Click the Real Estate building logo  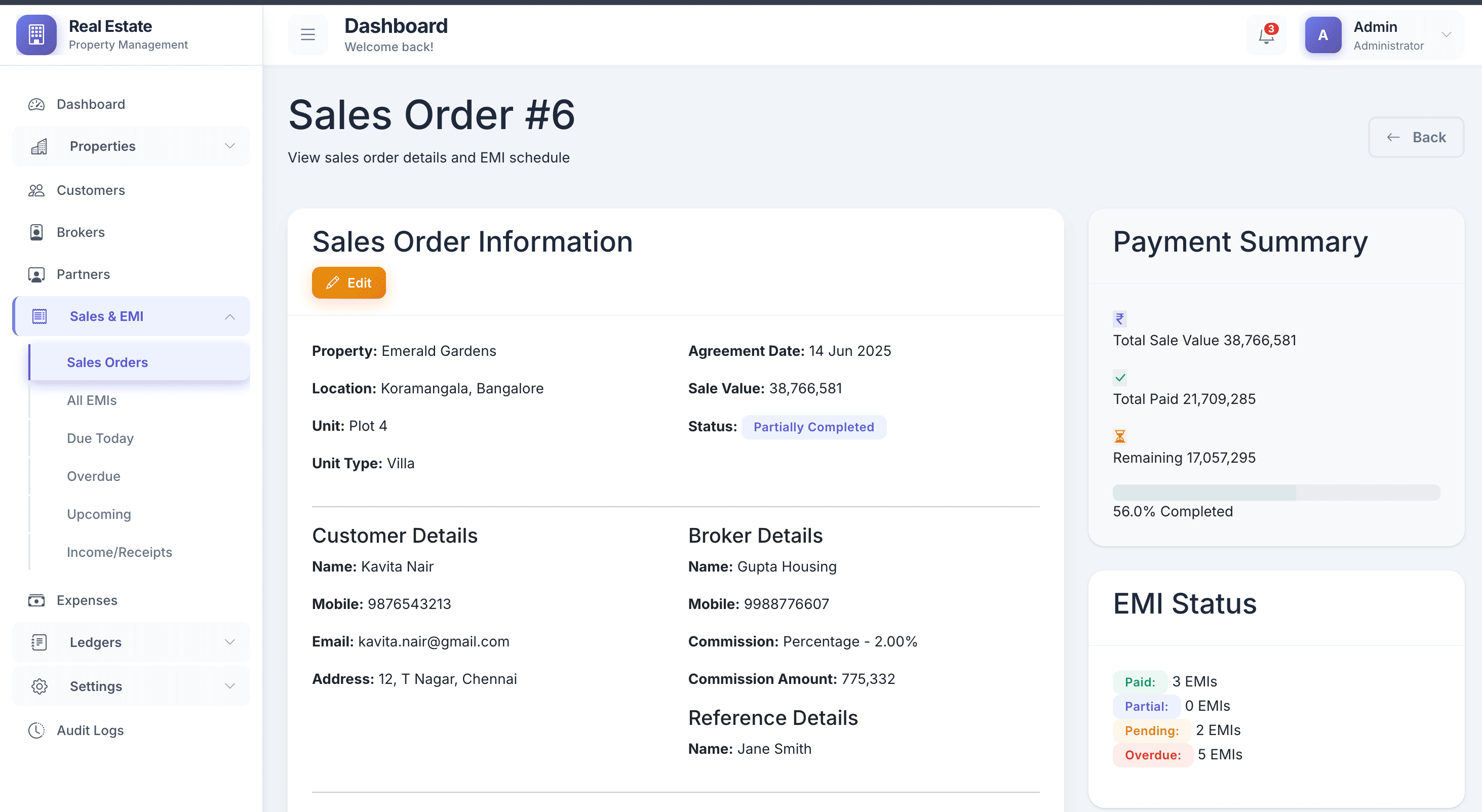tap(36, 34)
